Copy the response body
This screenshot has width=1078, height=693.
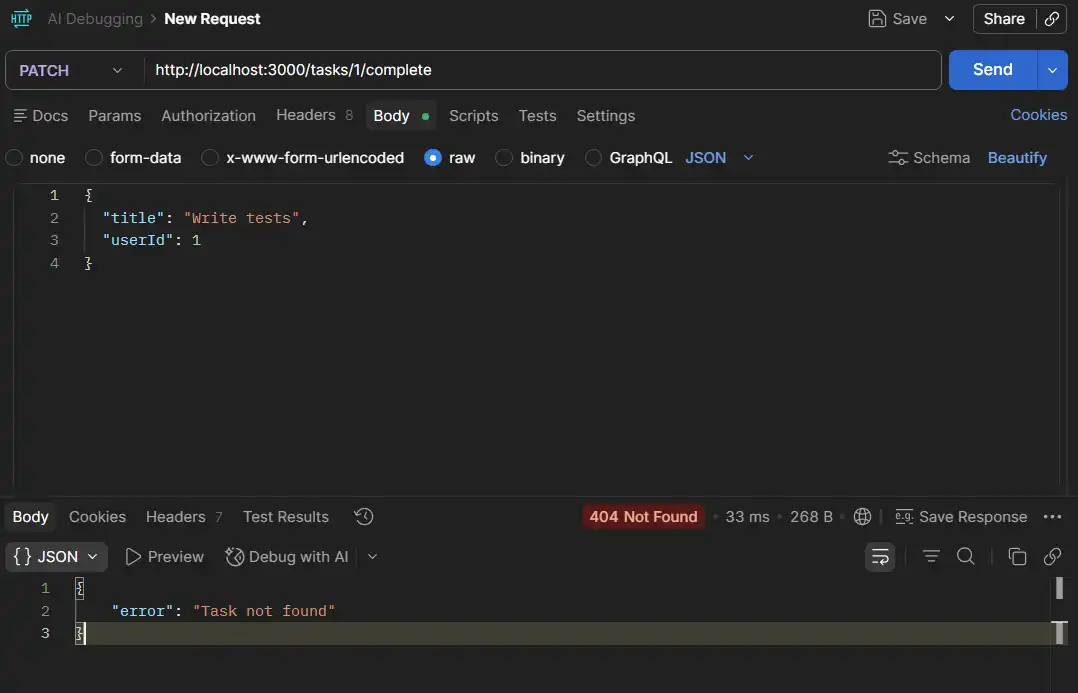coord(1017,557)
